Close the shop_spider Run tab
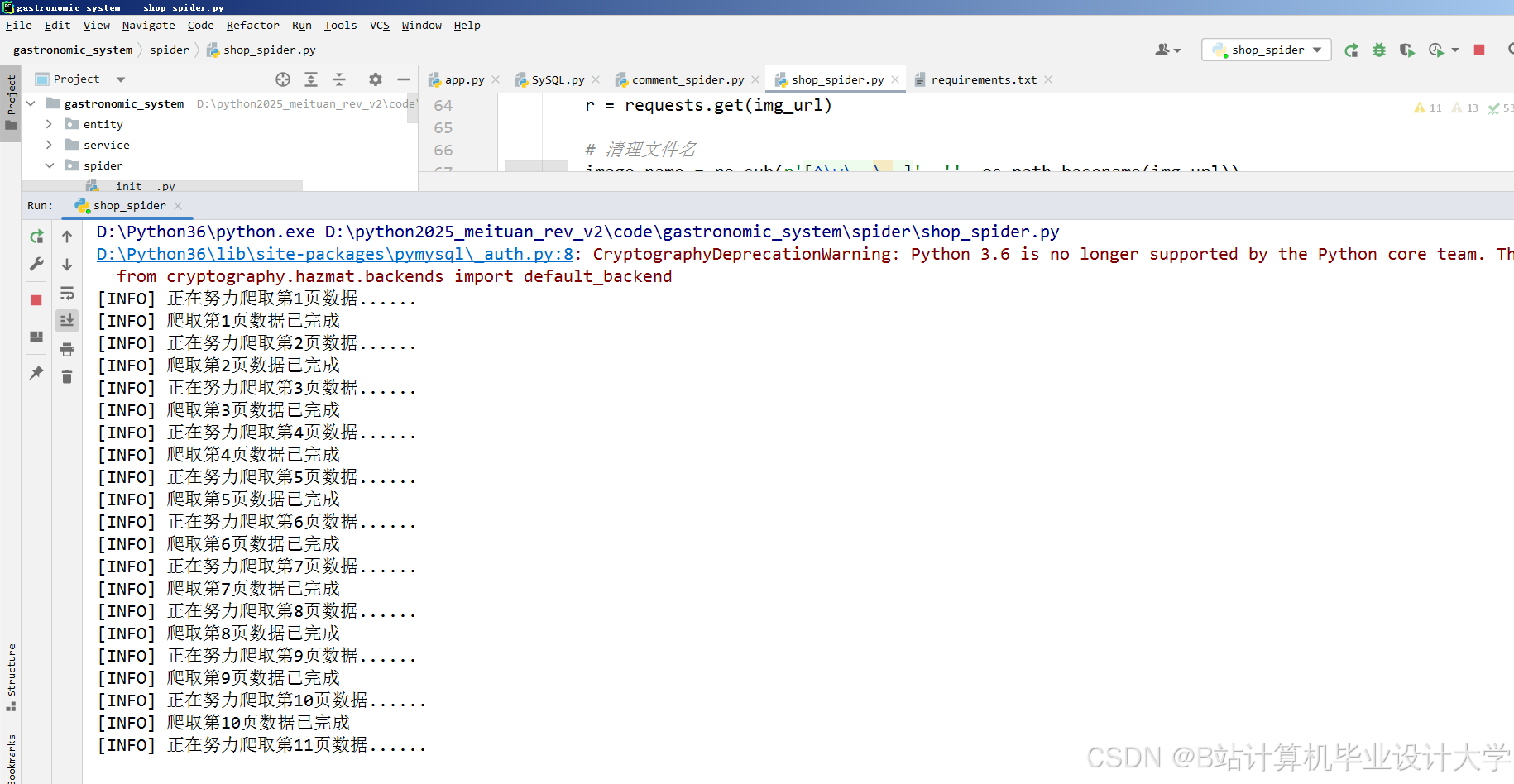The height and width of the screenshot is (784, 1514). point(178,205)
